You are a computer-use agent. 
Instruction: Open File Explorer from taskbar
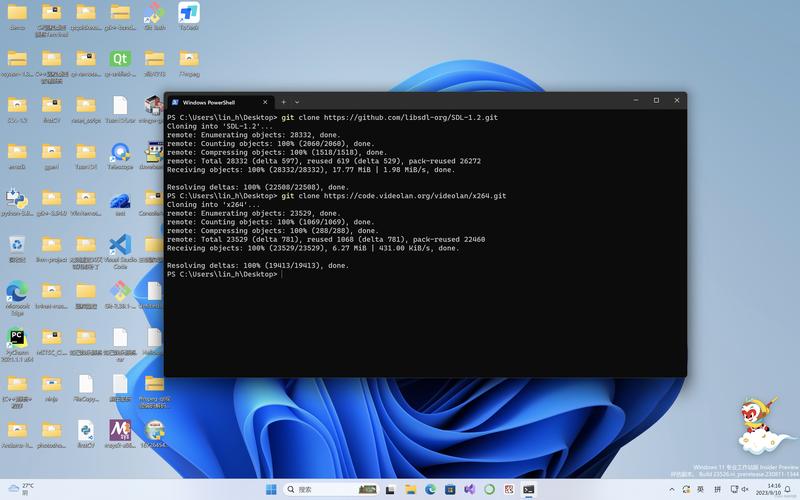pos(410,489)
